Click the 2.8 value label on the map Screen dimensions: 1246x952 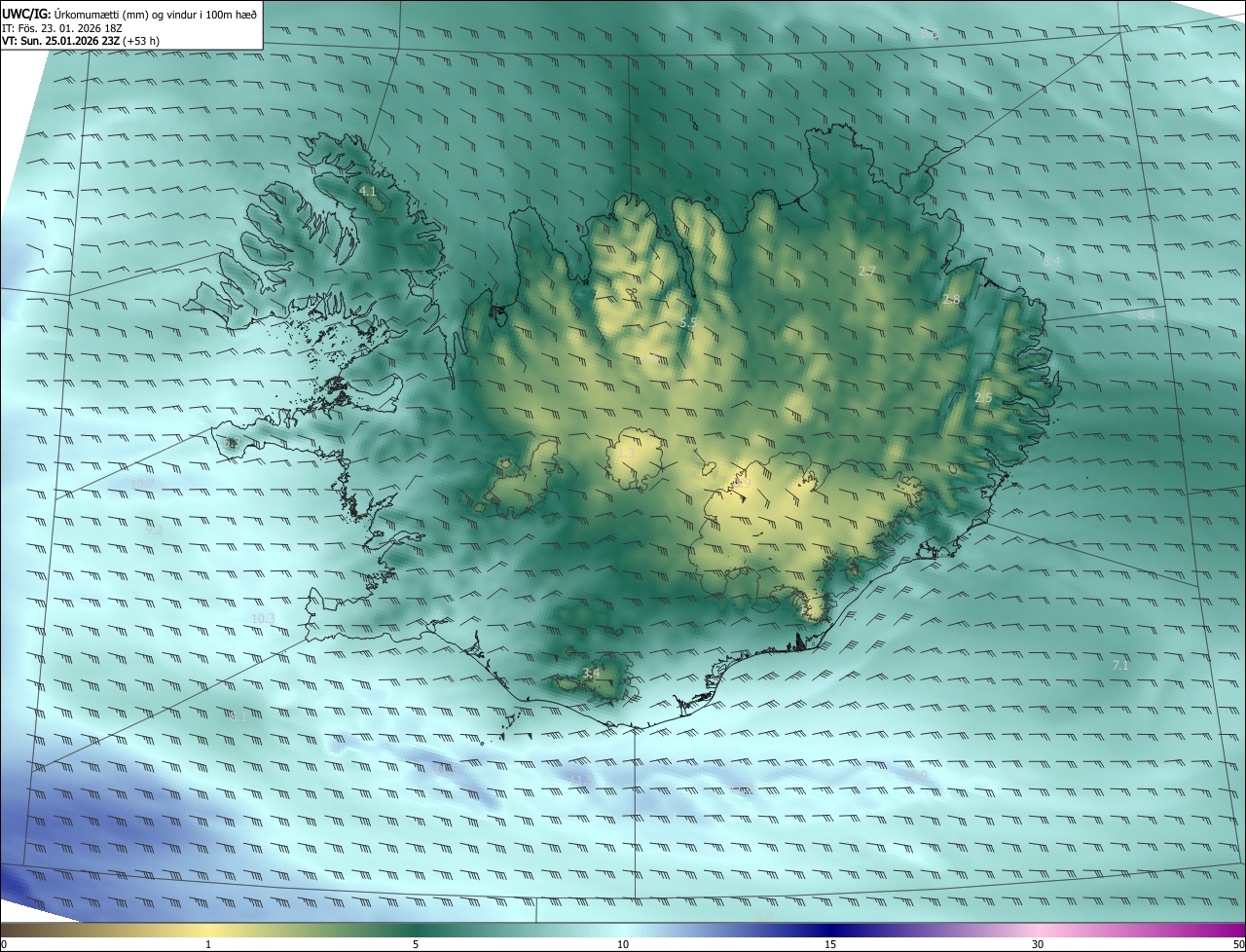pos(951,300)
